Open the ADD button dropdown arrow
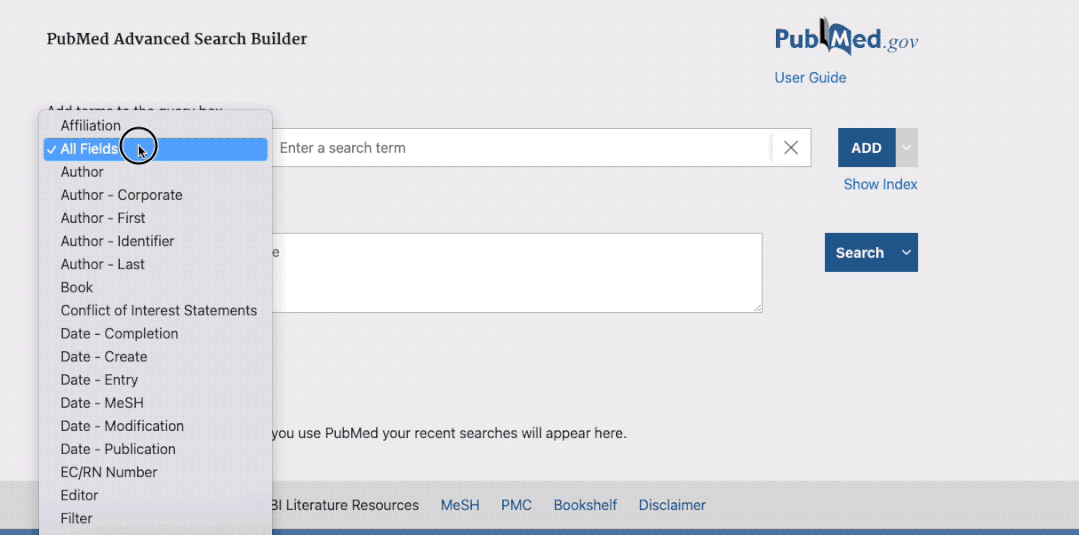 coord(906,148)
